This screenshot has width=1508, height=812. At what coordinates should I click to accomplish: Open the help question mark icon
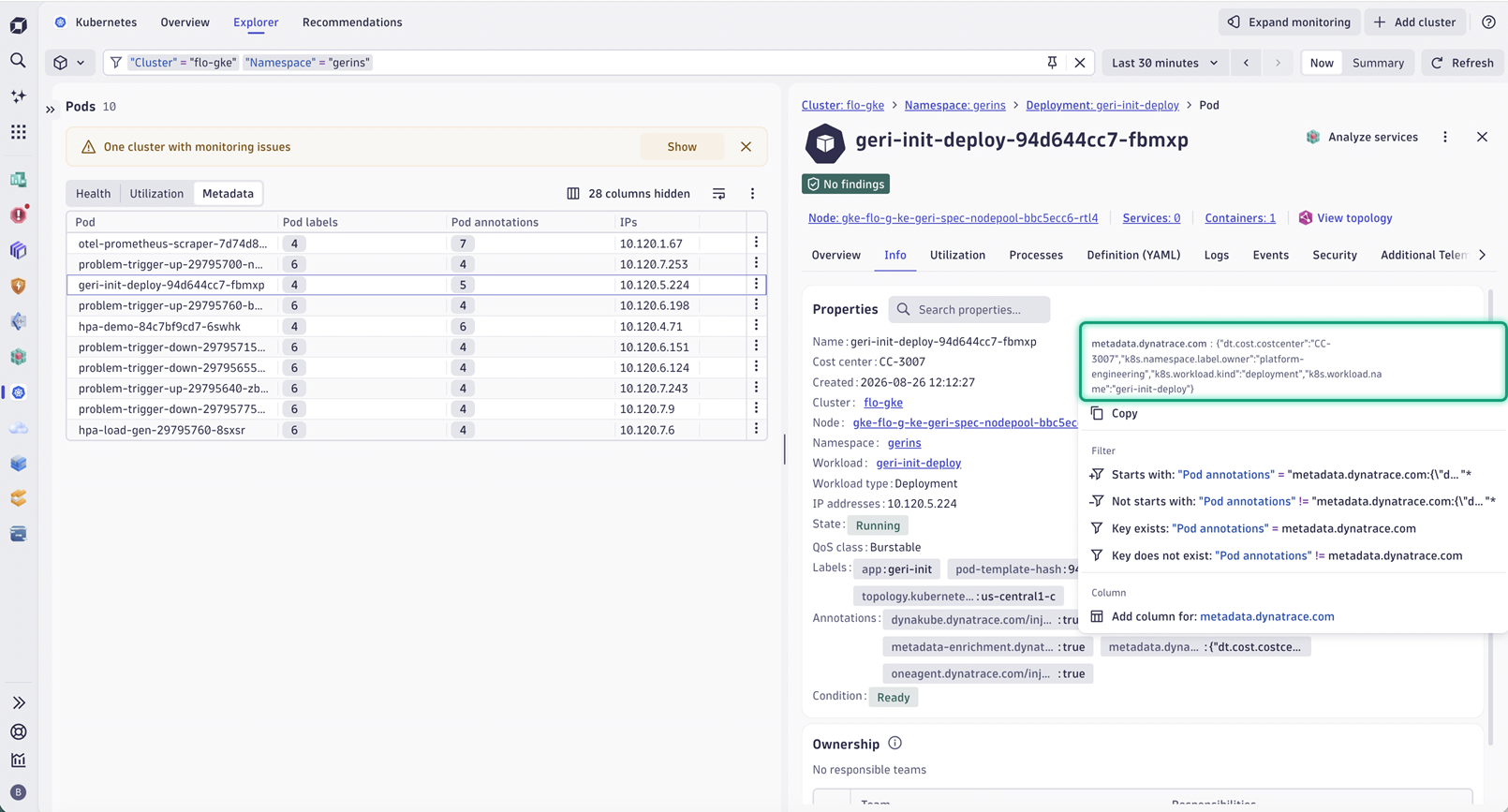coord(1488,22)
